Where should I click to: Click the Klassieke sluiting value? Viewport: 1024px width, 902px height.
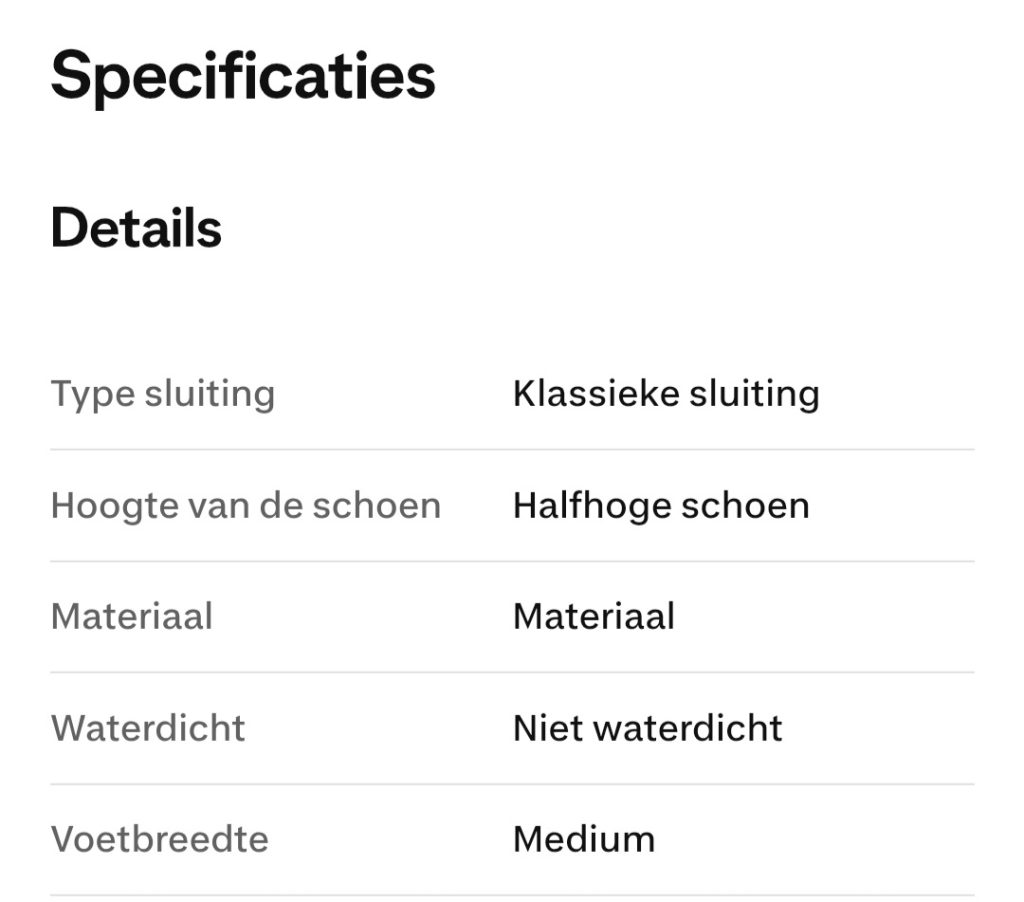pyautogui.click(x=666, y=394)
